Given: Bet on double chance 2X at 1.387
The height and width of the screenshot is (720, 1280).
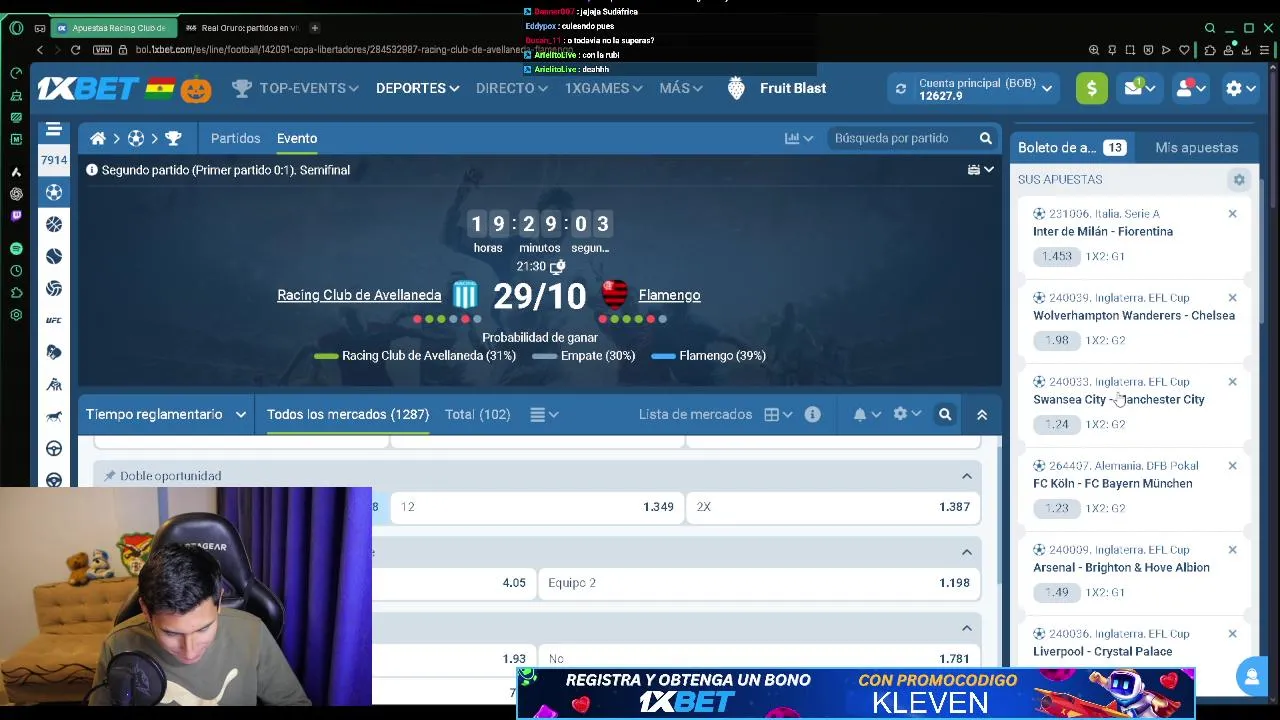Looking at the screenshot, I should coord(834,507).
